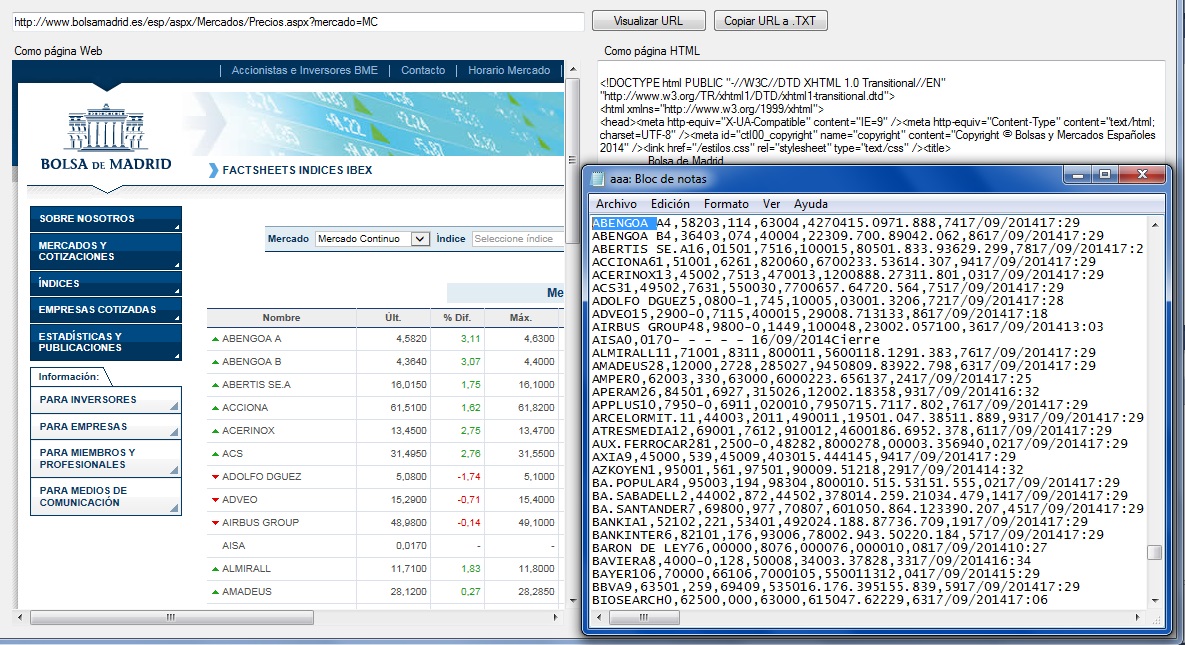
Task: Click the Nombre column header
Action: [x=281, y=318]
